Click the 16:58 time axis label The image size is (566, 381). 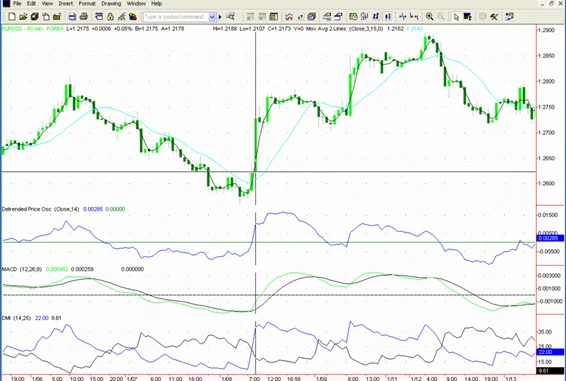point(294,378)
